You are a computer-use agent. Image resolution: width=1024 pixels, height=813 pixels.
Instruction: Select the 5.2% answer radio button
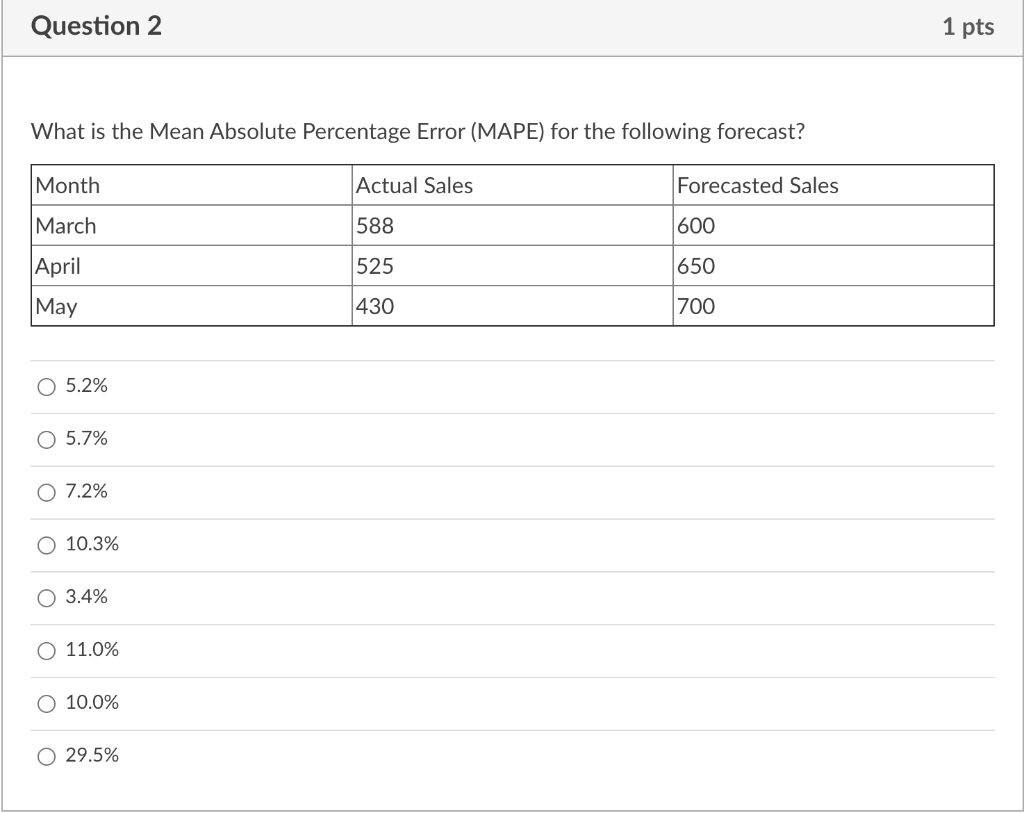(x=46, y=386)
